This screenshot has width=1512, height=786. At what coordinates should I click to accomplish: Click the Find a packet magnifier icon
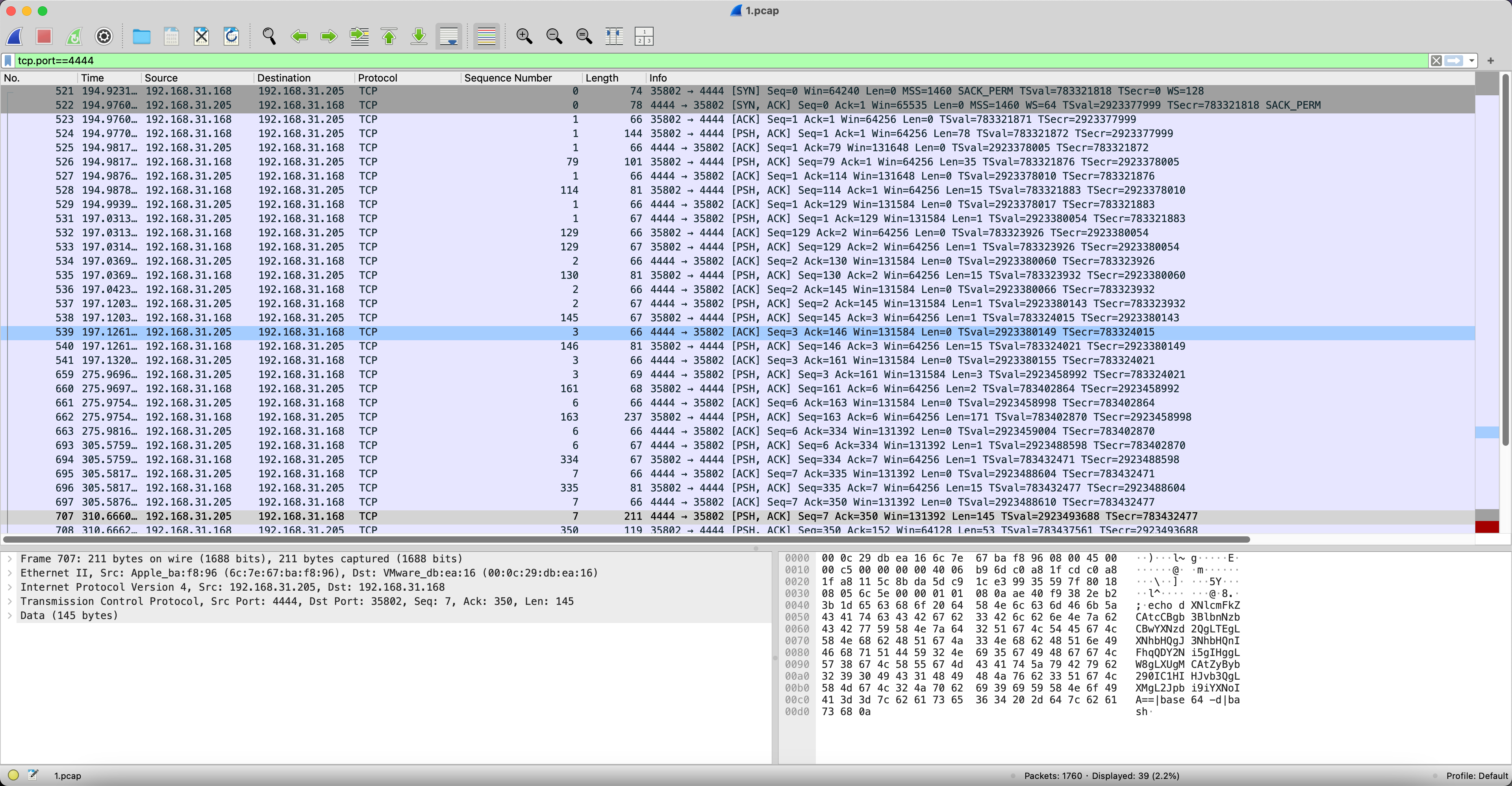click(x=269, y=36)
